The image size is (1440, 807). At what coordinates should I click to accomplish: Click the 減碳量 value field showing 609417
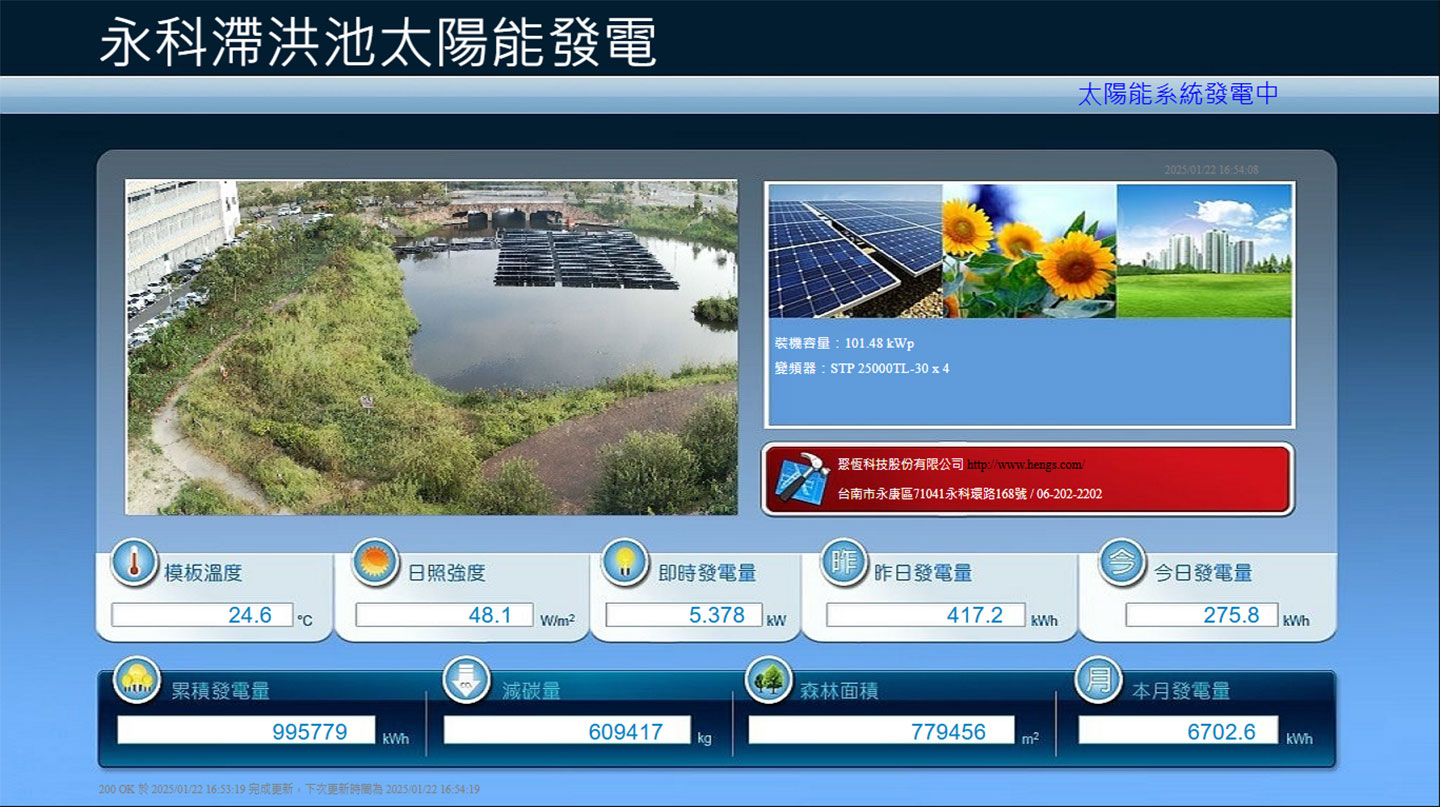point(567,731)
